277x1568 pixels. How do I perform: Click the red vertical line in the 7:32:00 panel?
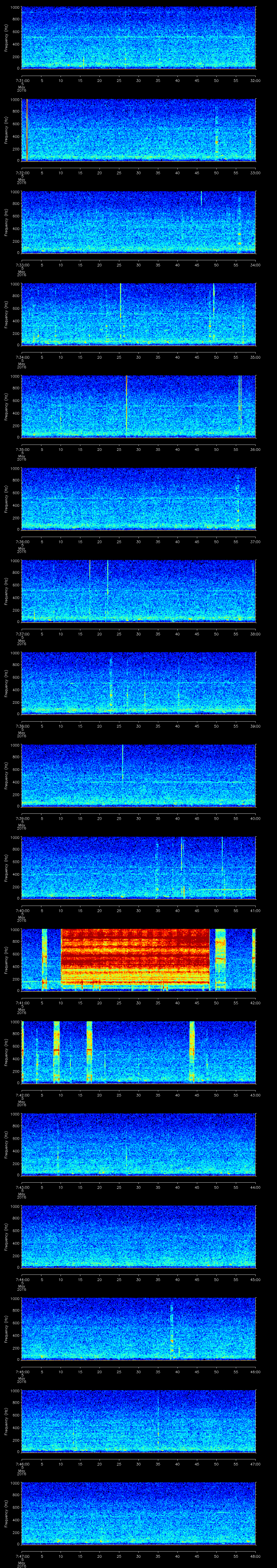click(27, 130)
